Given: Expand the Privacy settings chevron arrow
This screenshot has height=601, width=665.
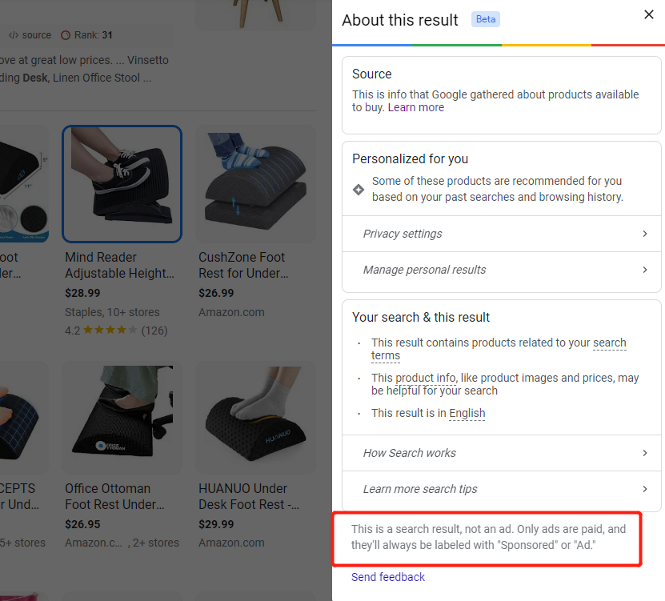Looking at the screenshot, I should [645, 234].
